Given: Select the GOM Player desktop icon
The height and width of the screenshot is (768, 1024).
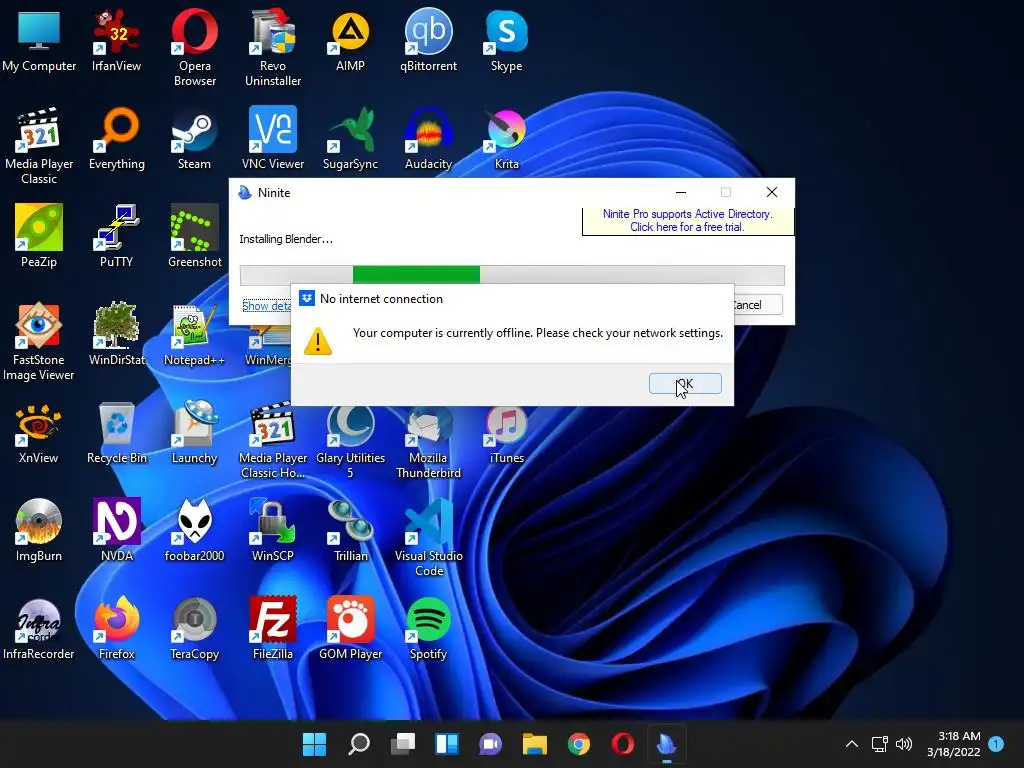Looking at the screenshot, I should coord(351,628).
